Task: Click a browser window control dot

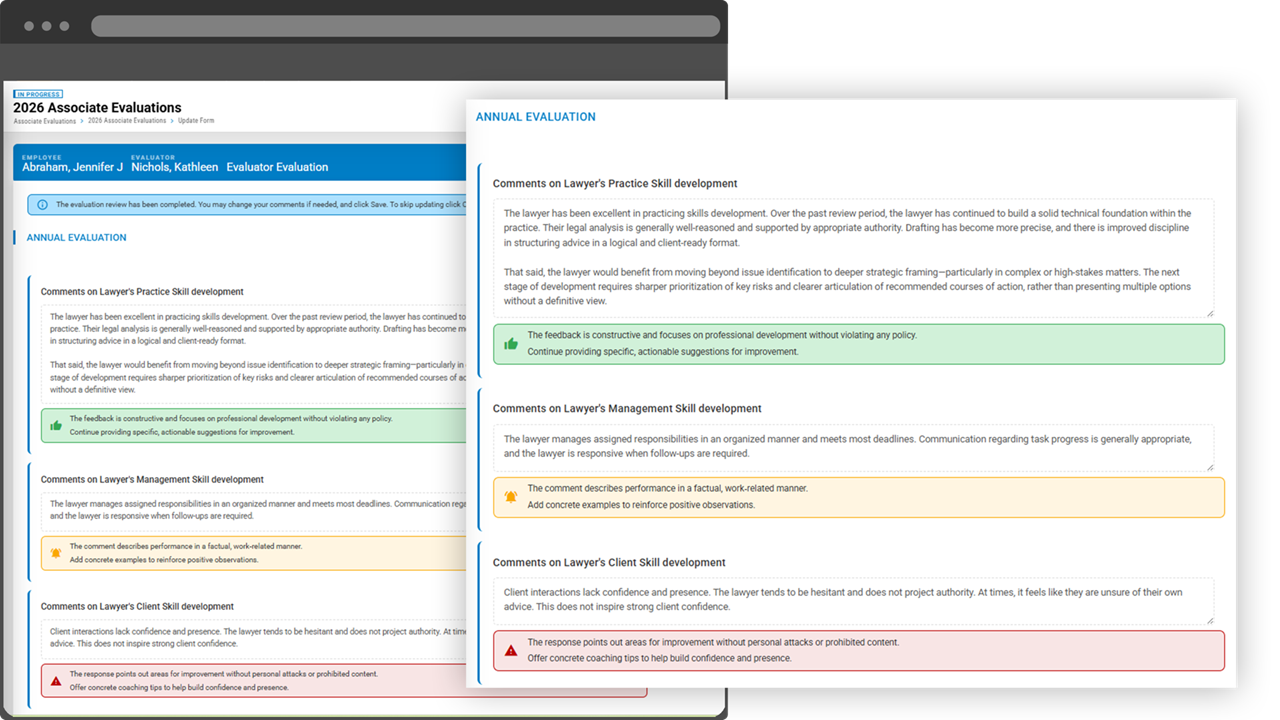Action: point(28,25)
